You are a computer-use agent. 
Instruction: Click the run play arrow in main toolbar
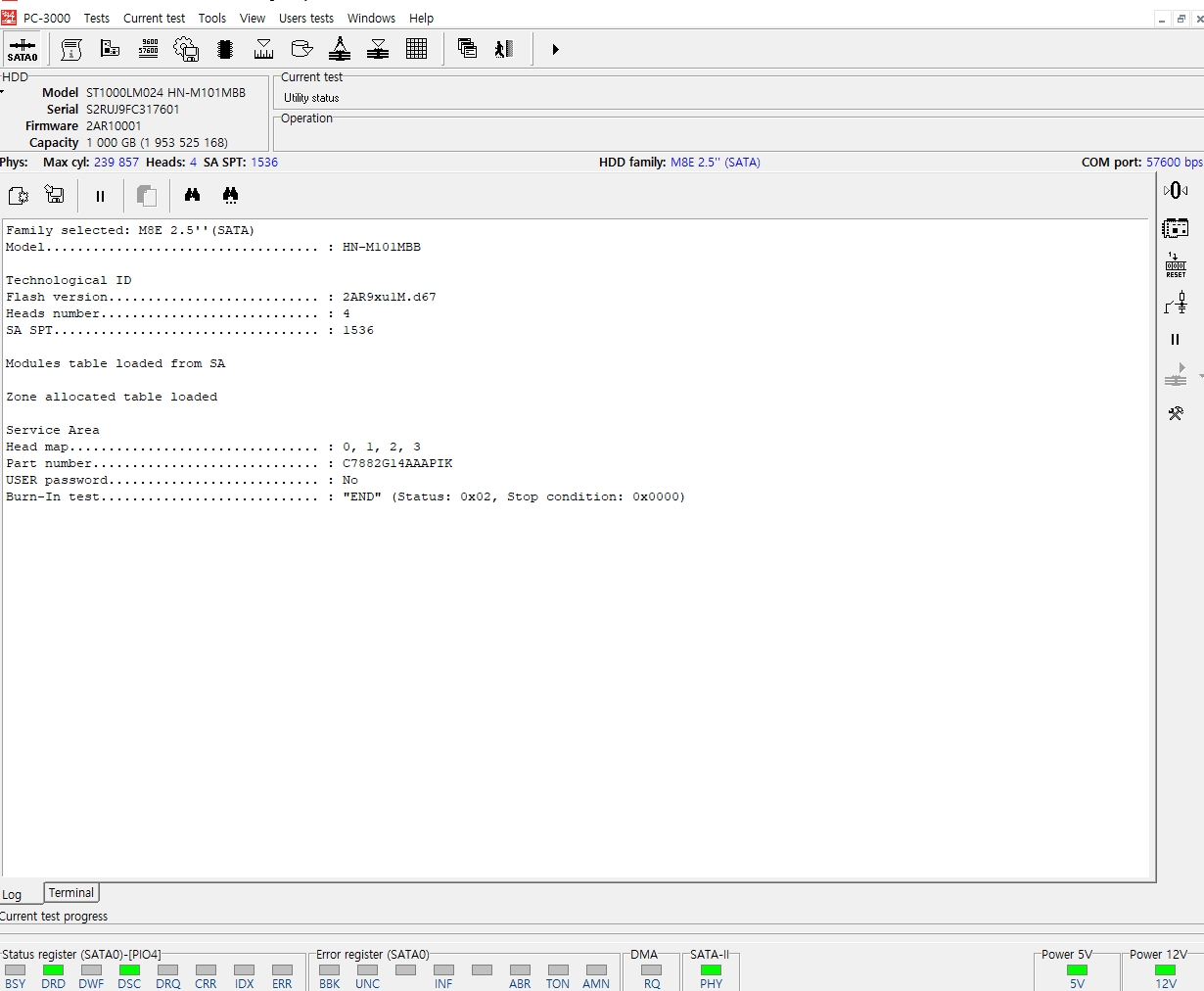tap(555, 49)
